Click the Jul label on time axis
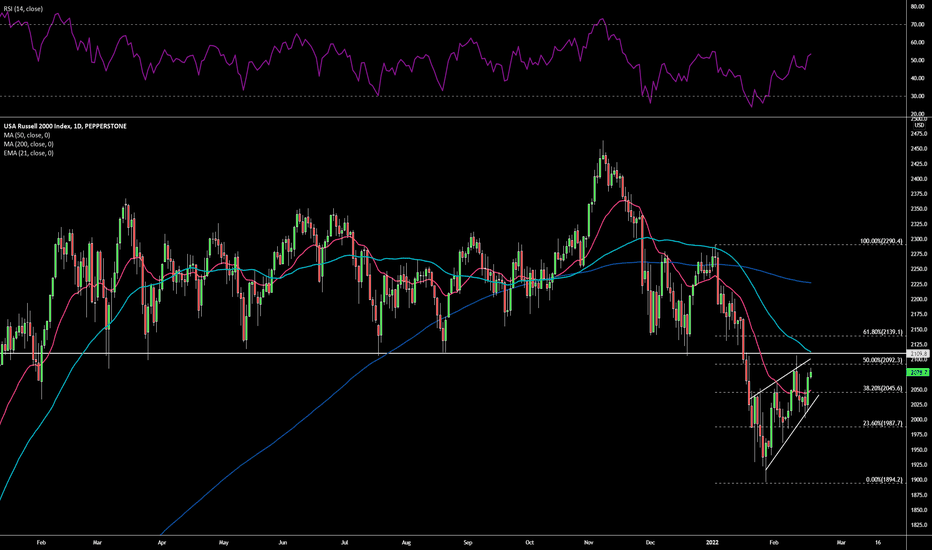 [344, 542]
